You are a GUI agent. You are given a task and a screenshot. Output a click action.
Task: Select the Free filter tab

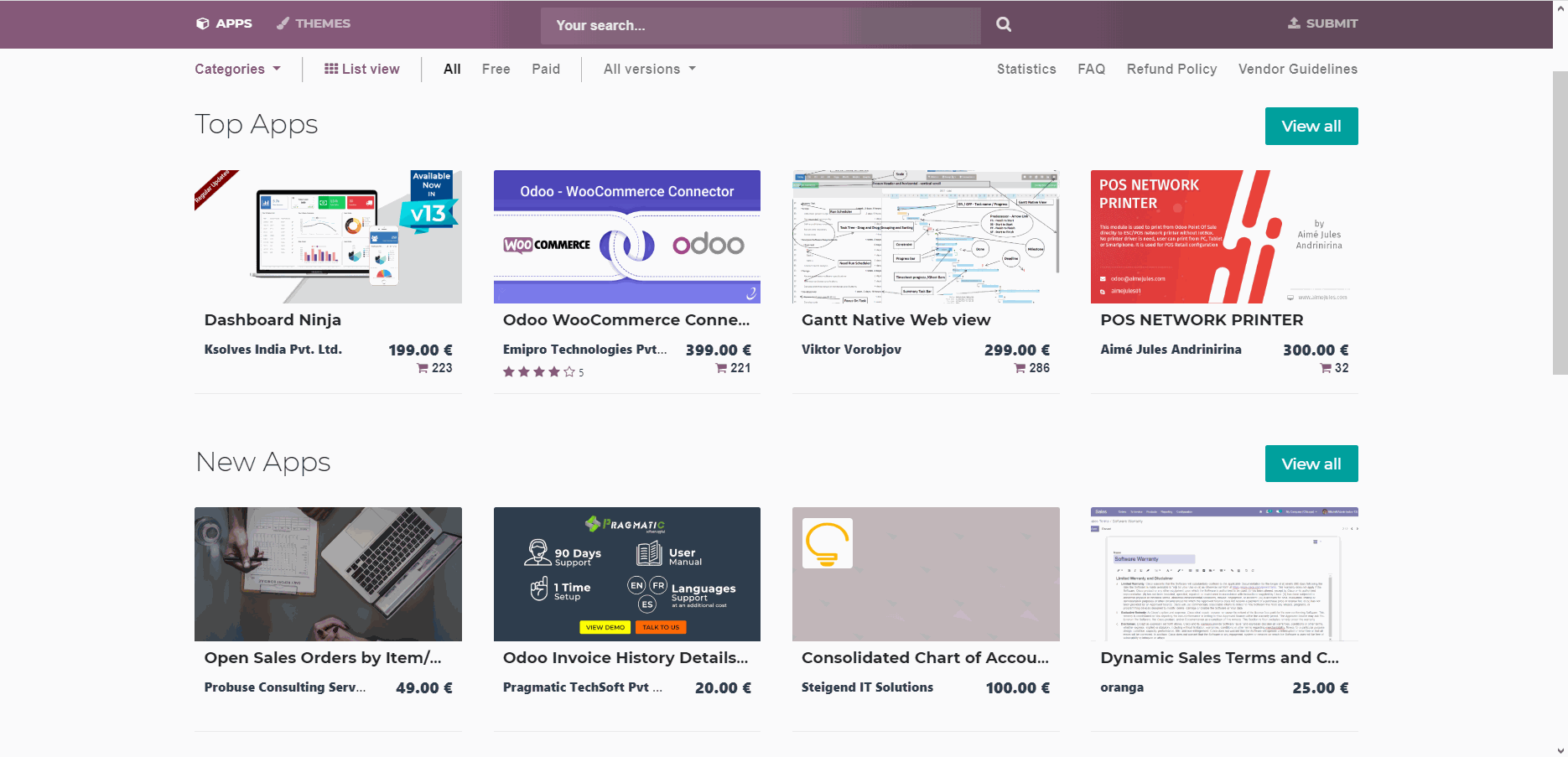pos(496,69)
